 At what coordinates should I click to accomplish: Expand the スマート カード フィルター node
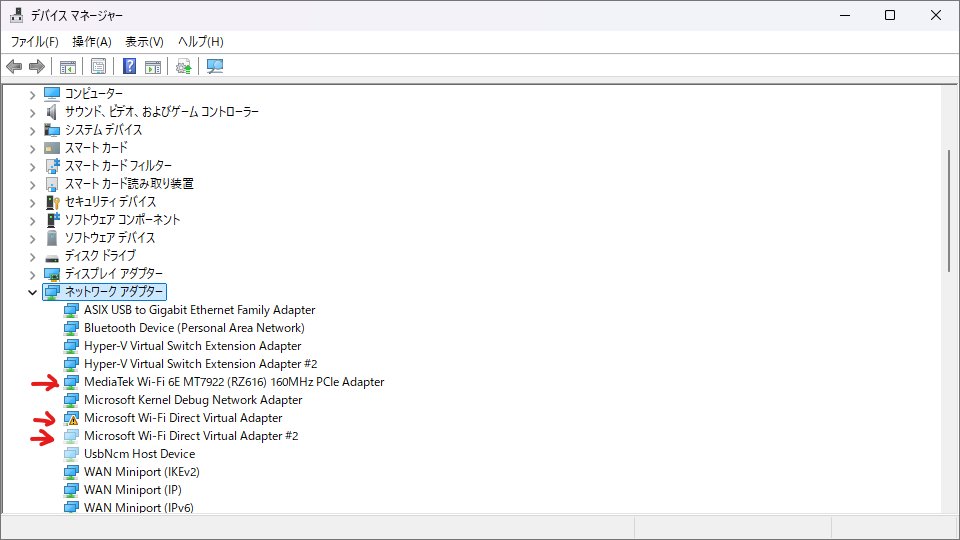[32, 167]
